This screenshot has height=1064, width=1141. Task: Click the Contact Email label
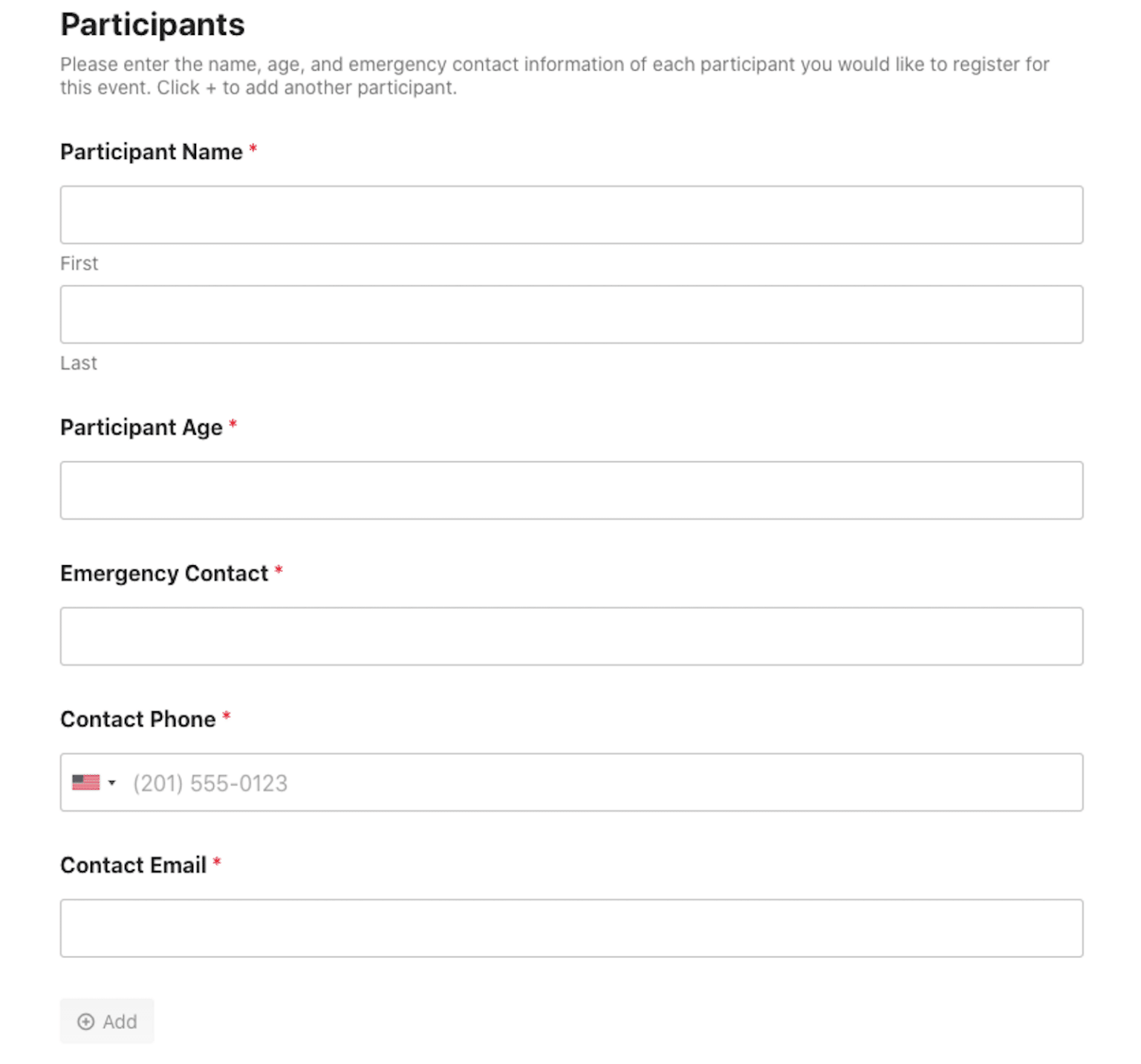pos(134,864)
